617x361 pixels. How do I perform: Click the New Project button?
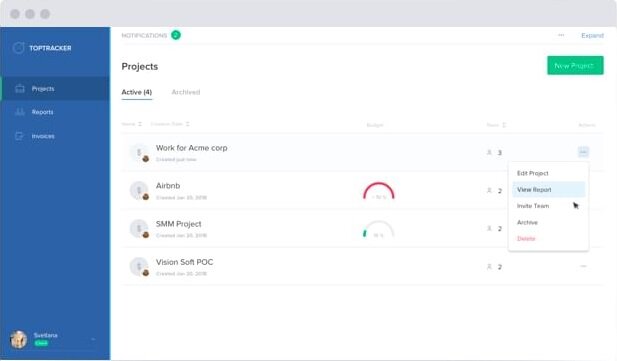point(575,65)
